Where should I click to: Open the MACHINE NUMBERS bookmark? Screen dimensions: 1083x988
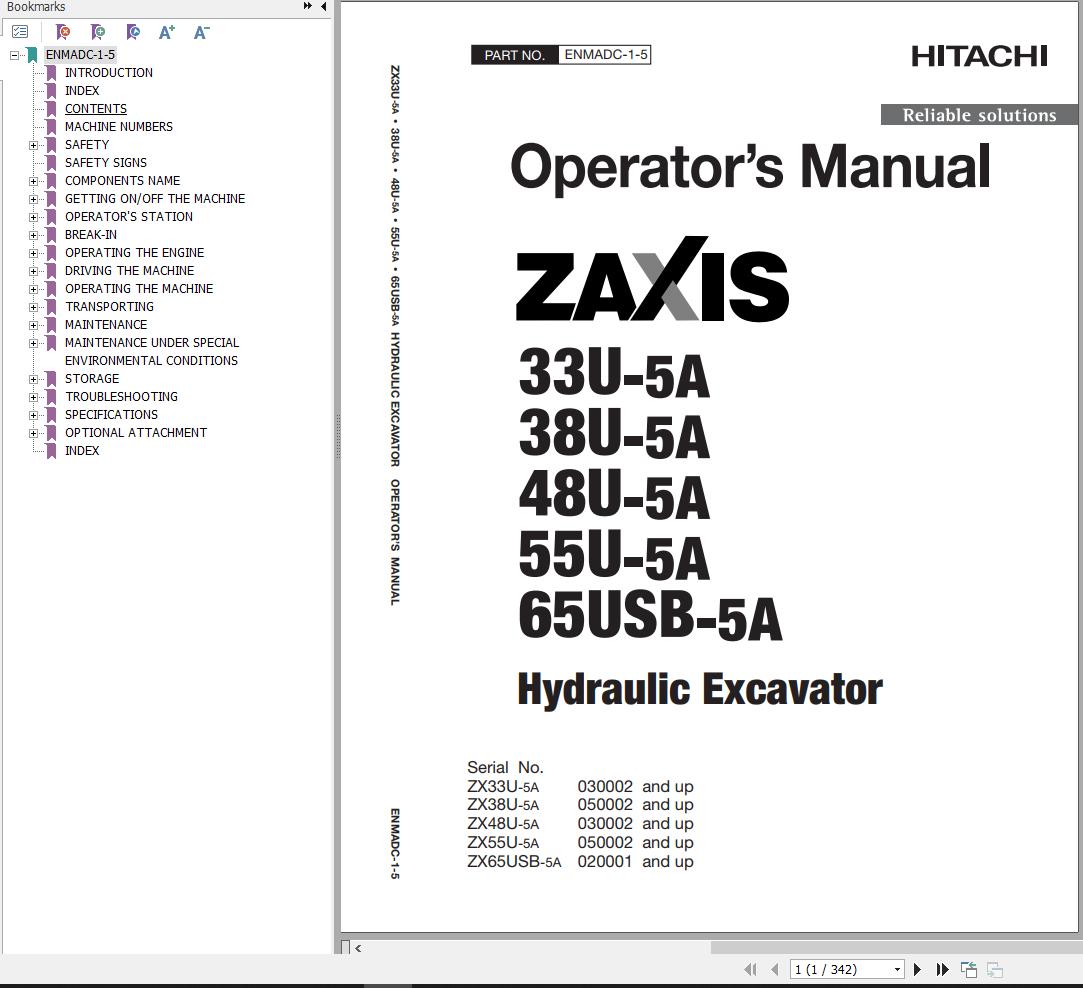(x=119, y=126)
